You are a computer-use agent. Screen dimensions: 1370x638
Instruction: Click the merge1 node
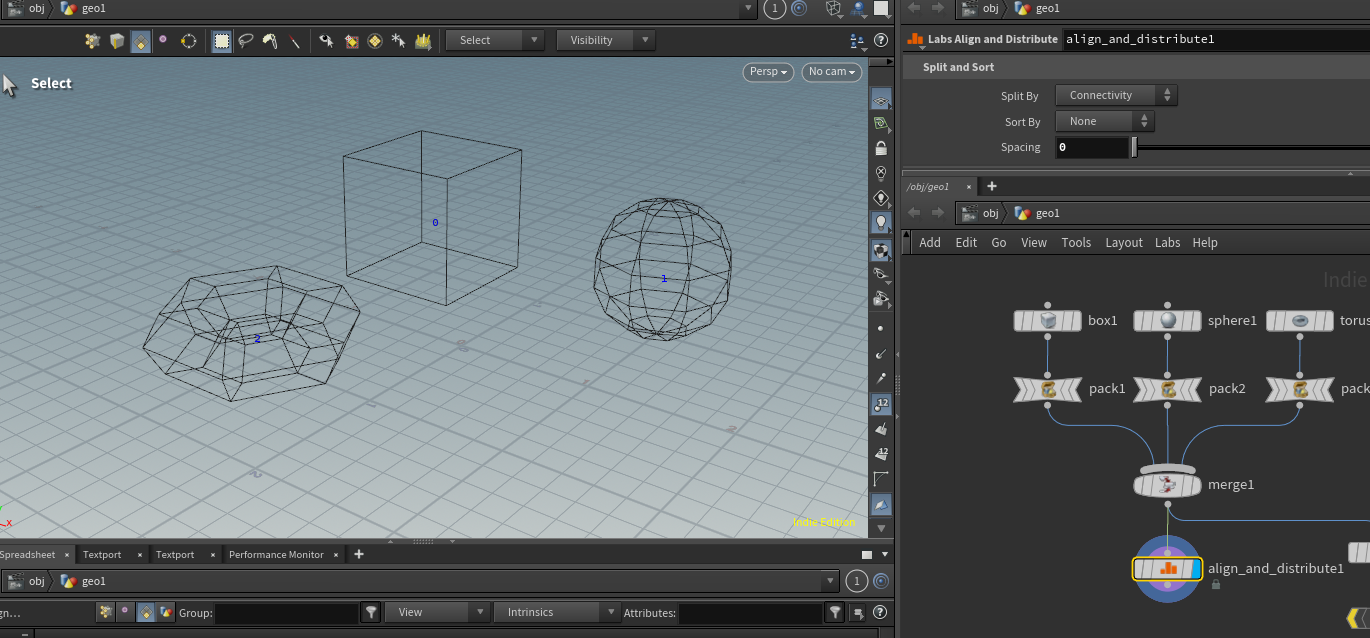pos(1167,485)
